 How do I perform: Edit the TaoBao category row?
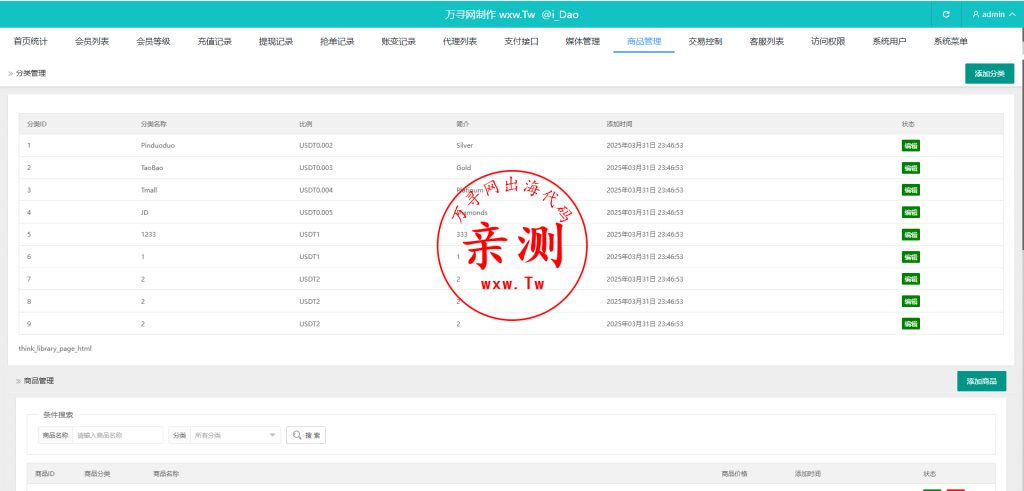point(911,168)
